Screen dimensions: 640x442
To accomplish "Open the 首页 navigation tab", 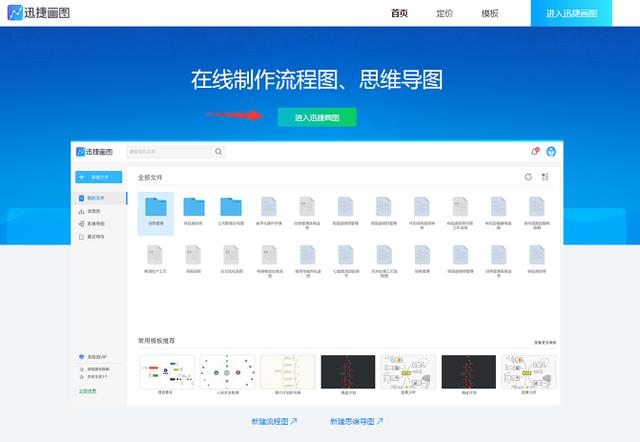I will click(399, 13).
